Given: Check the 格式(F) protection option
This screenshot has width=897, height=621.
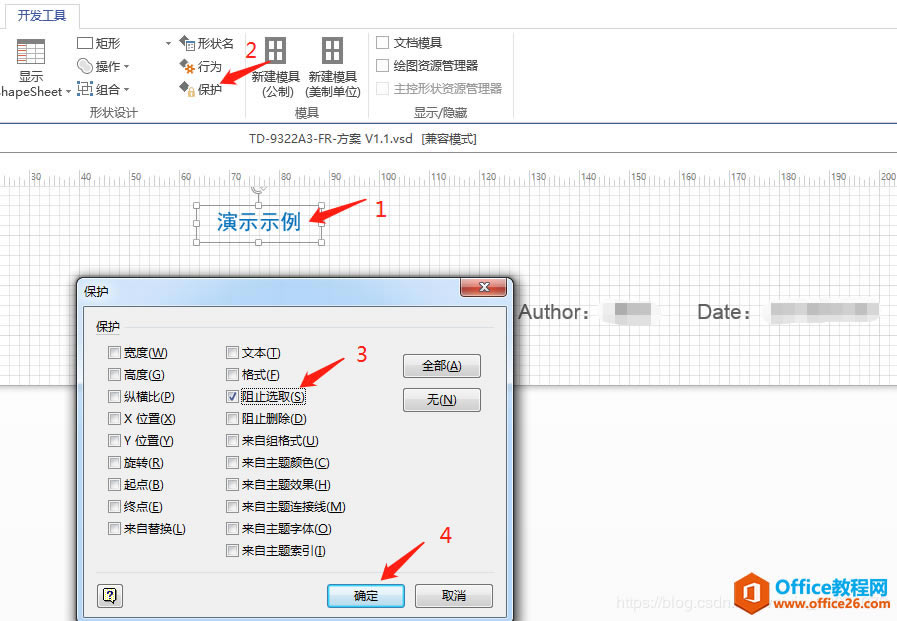Looking at the screenshot, I should point(232,375).
